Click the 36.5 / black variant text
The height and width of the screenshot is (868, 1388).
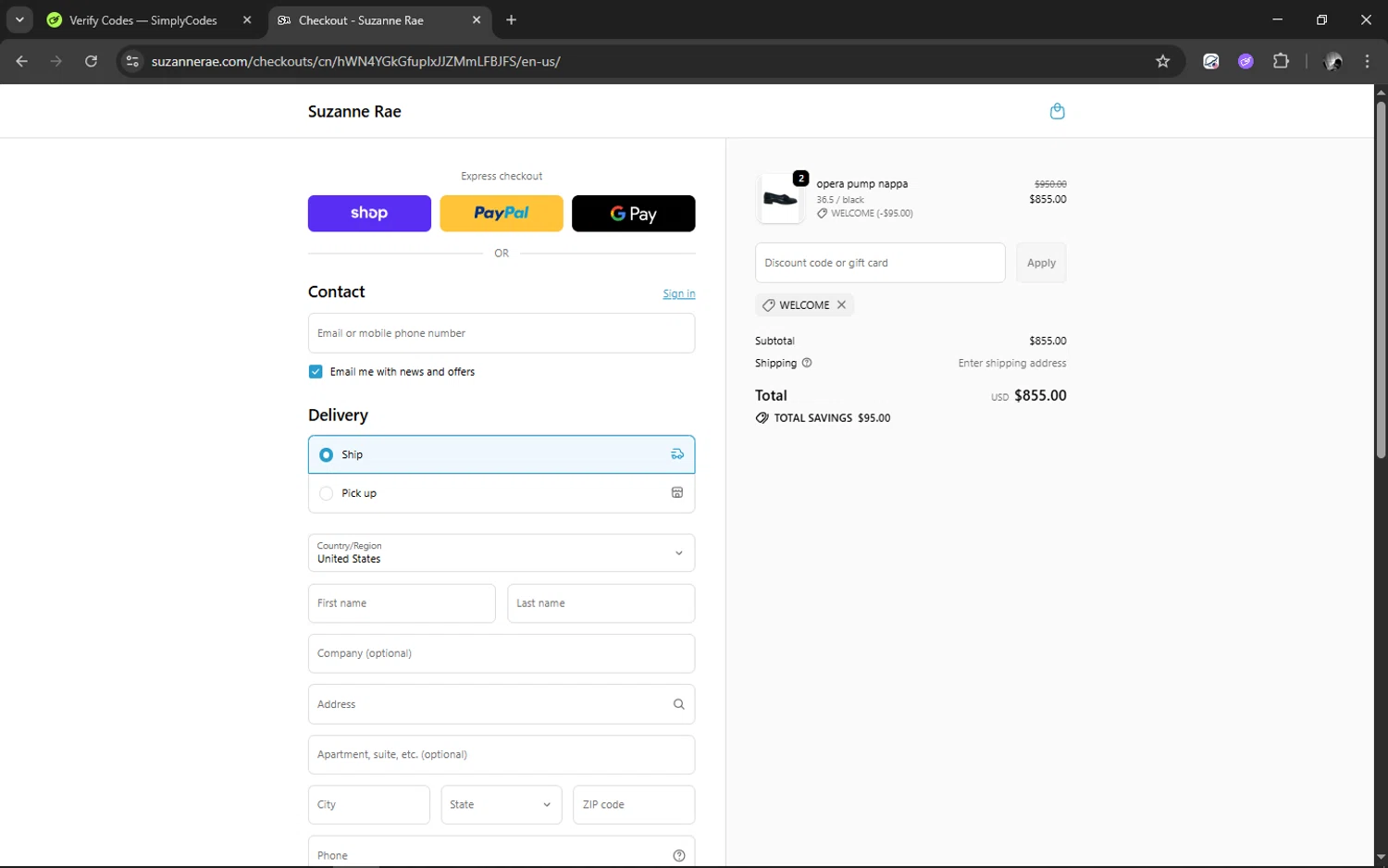(x=840, y=199)
